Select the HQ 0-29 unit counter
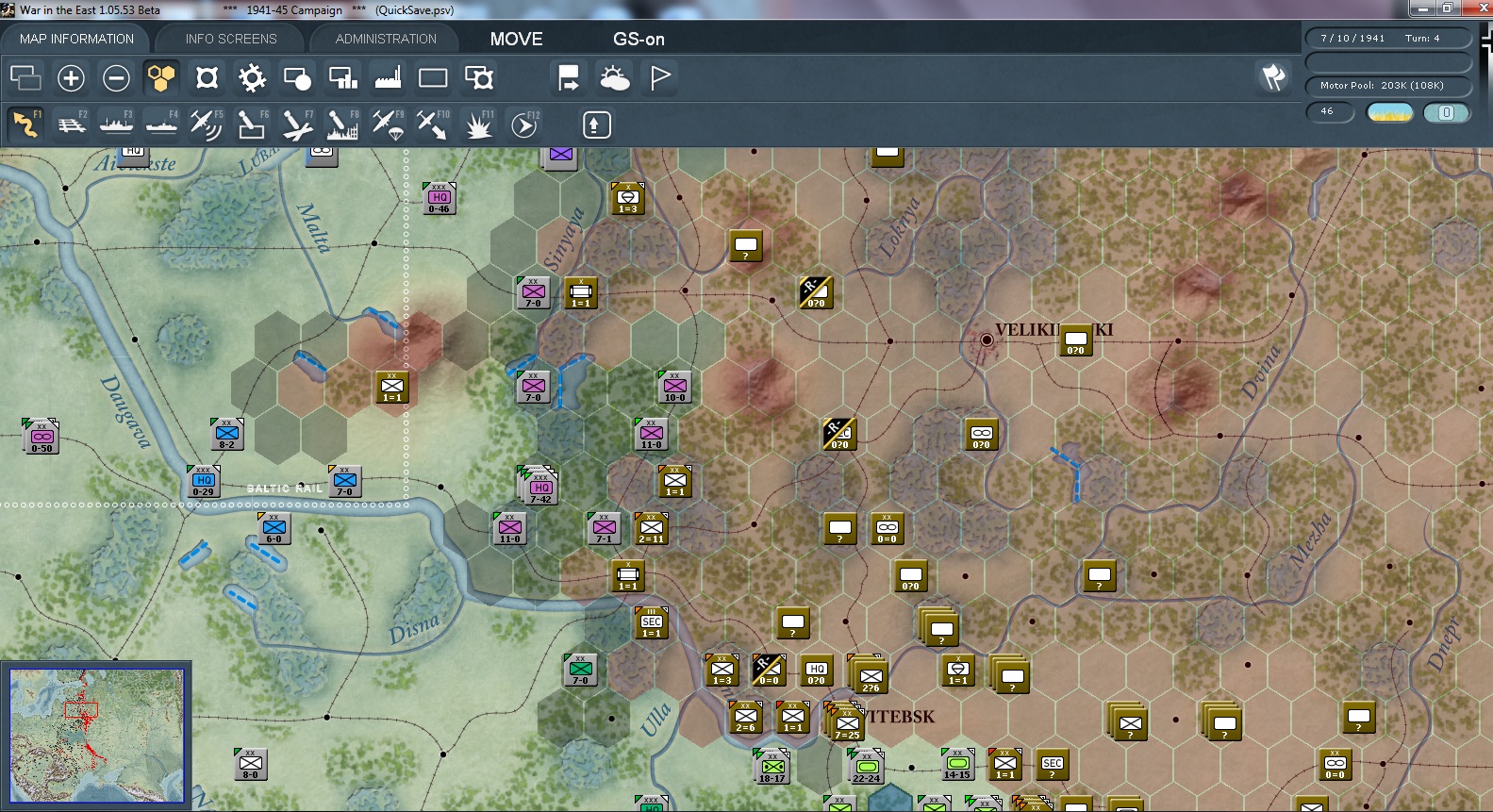This screenshot has height=812, width=1493. [x=204, y=481]
